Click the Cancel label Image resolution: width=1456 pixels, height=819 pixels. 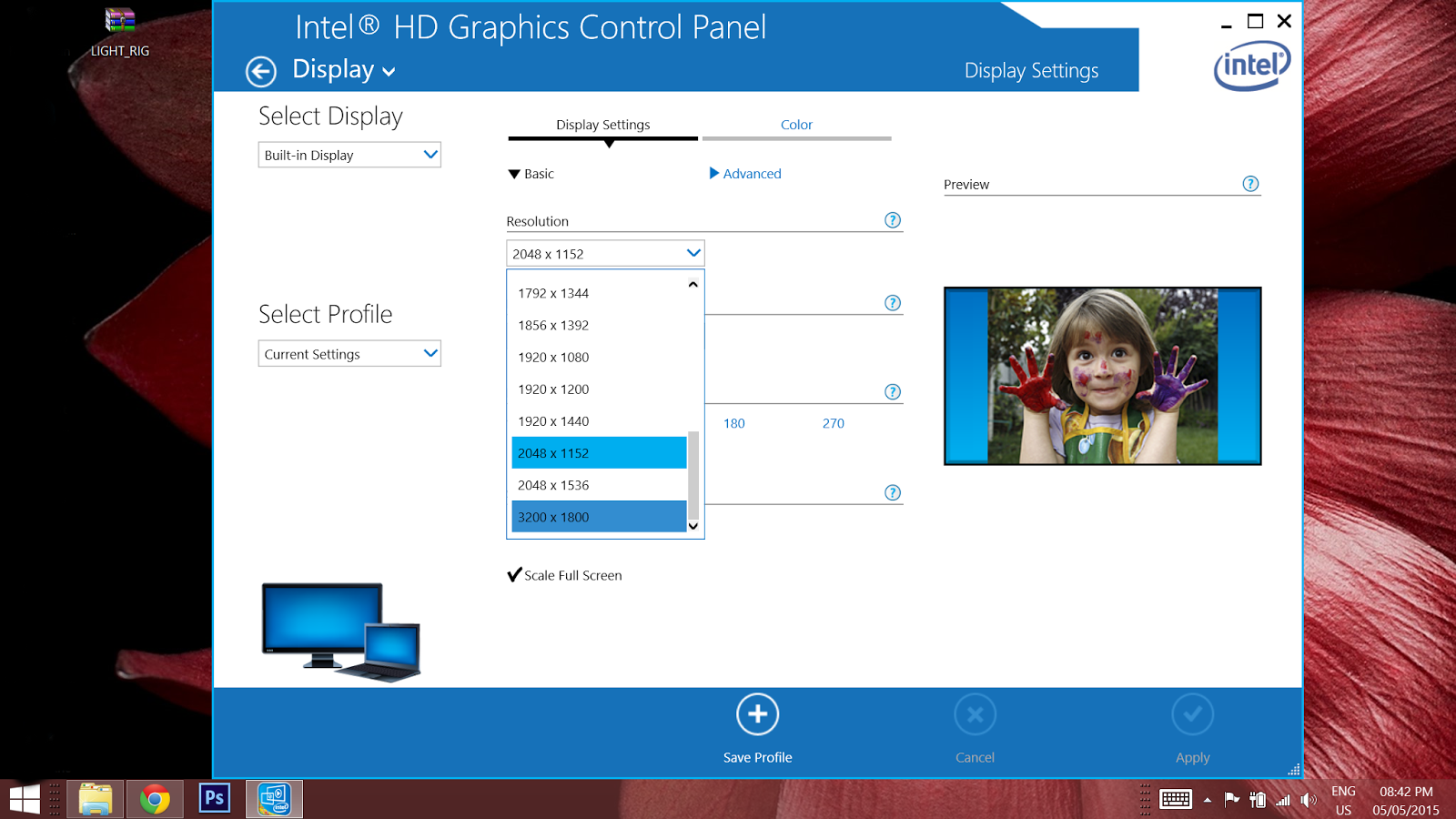[x=975, y=757]
